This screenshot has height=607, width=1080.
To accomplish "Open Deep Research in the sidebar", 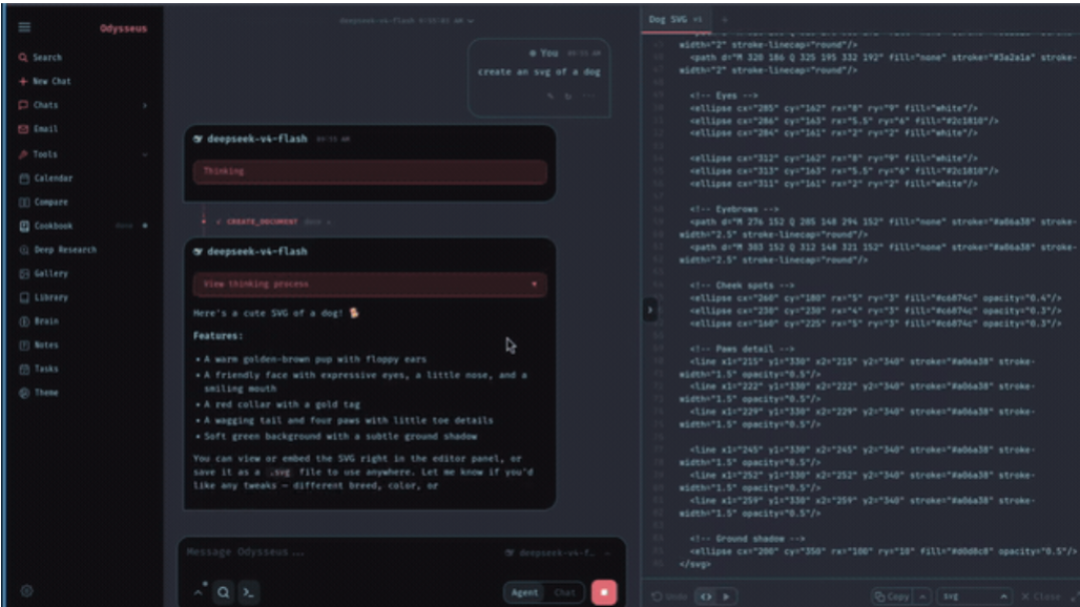I will (x=58, y=250).
